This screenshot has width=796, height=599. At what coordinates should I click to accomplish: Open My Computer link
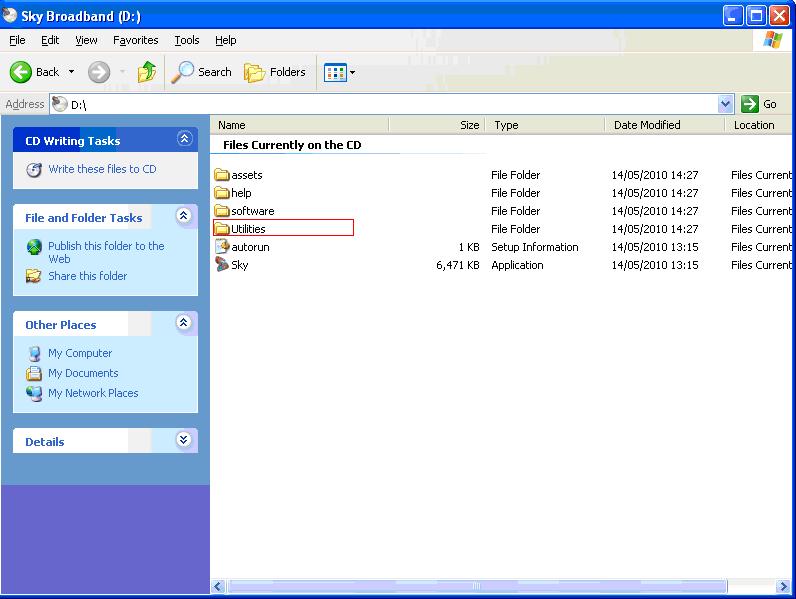(x=80, y=353)
